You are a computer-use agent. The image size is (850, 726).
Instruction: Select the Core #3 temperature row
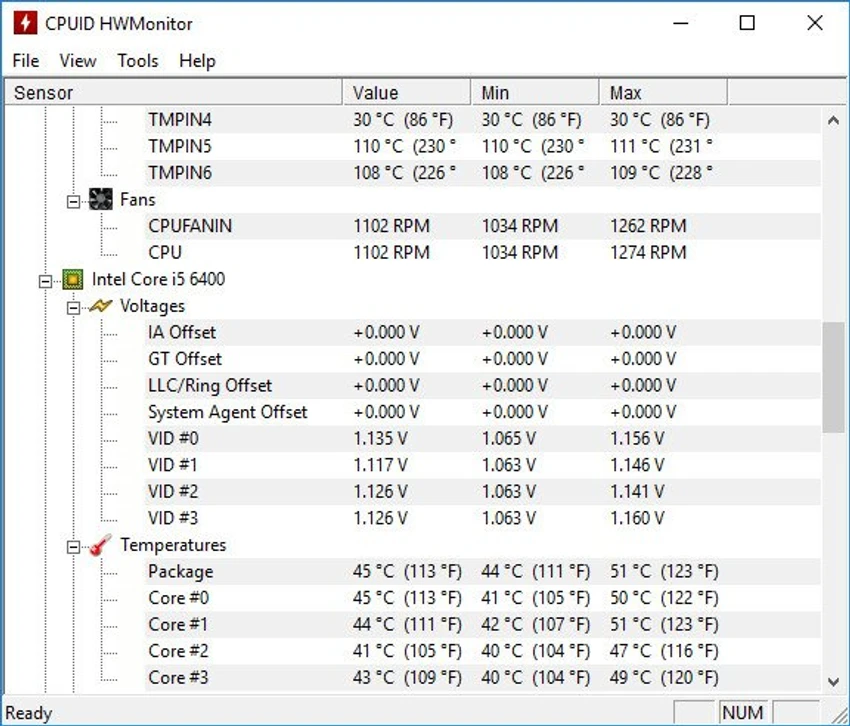[482, 678]
